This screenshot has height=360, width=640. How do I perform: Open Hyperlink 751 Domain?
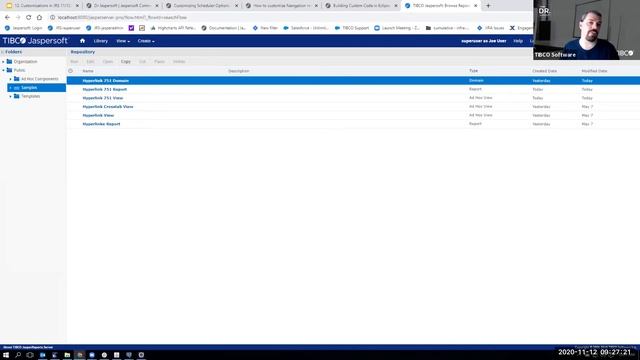coord(106,81)
